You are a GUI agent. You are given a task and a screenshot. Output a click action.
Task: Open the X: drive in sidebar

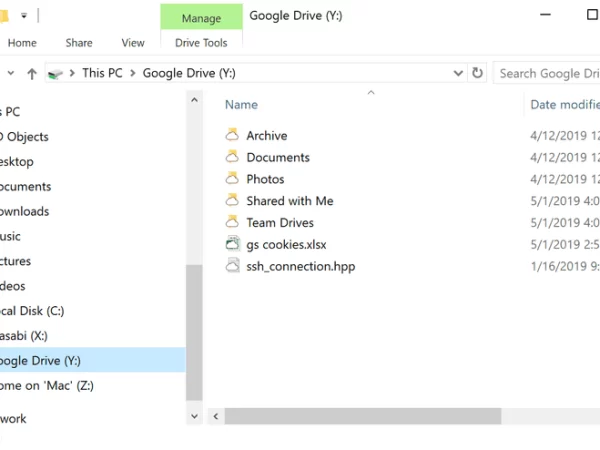pos(24,336)
